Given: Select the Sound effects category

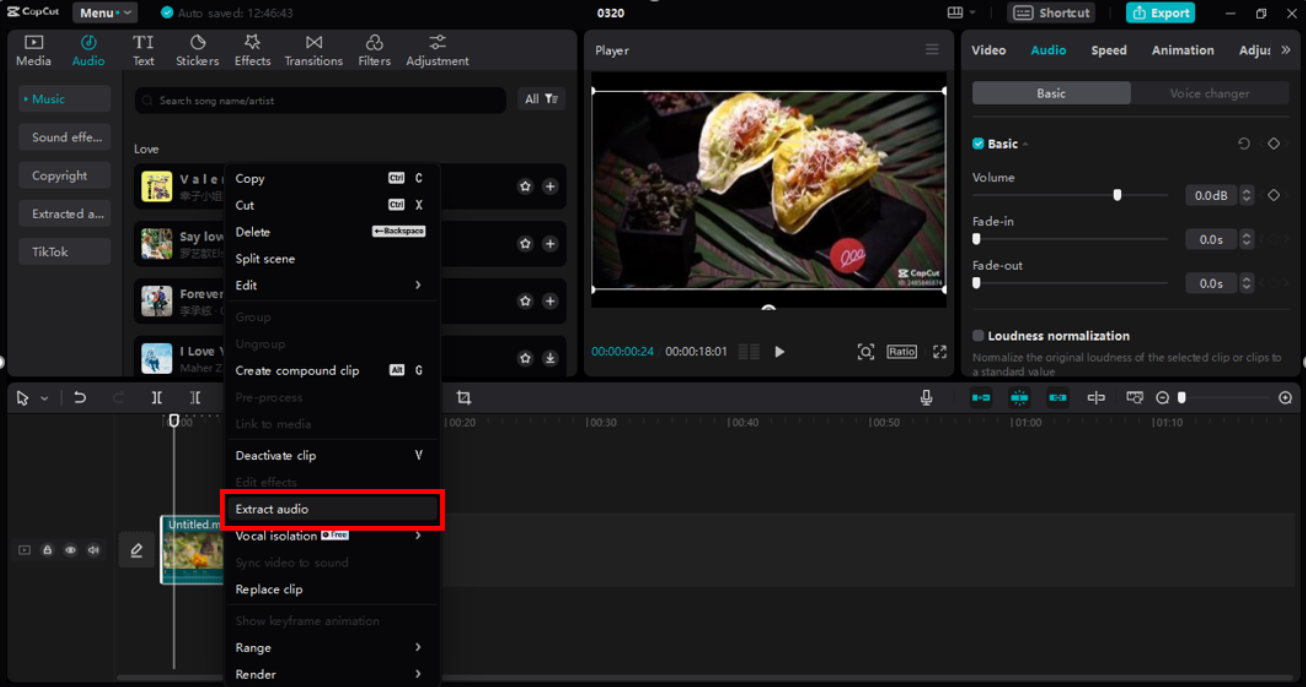Looking at the screenshot, I should pos(64,137).
